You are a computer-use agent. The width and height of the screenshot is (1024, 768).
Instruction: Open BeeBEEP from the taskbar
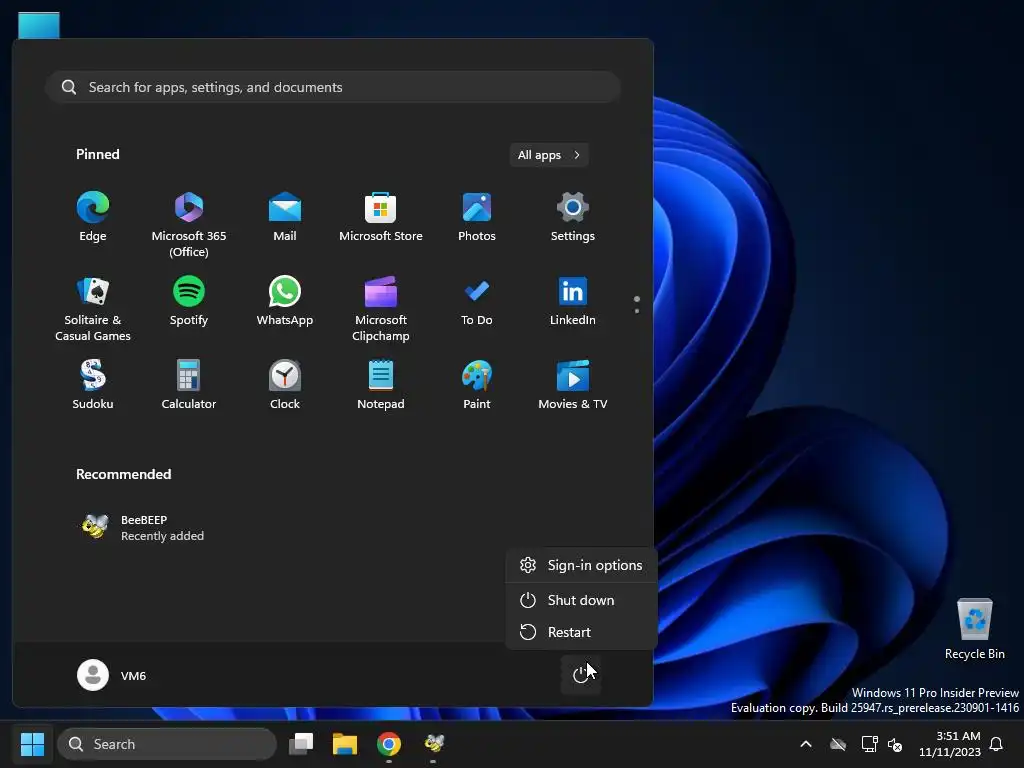434,744
